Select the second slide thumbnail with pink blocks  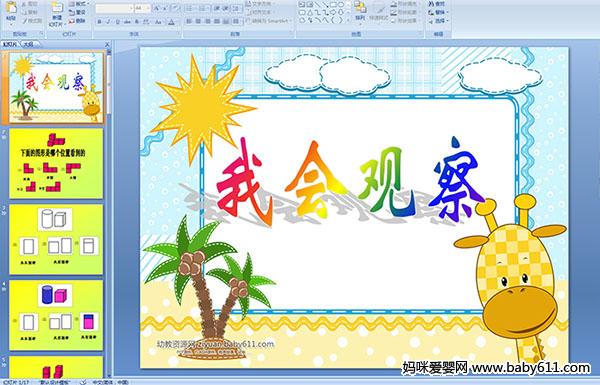click(56, 163)
